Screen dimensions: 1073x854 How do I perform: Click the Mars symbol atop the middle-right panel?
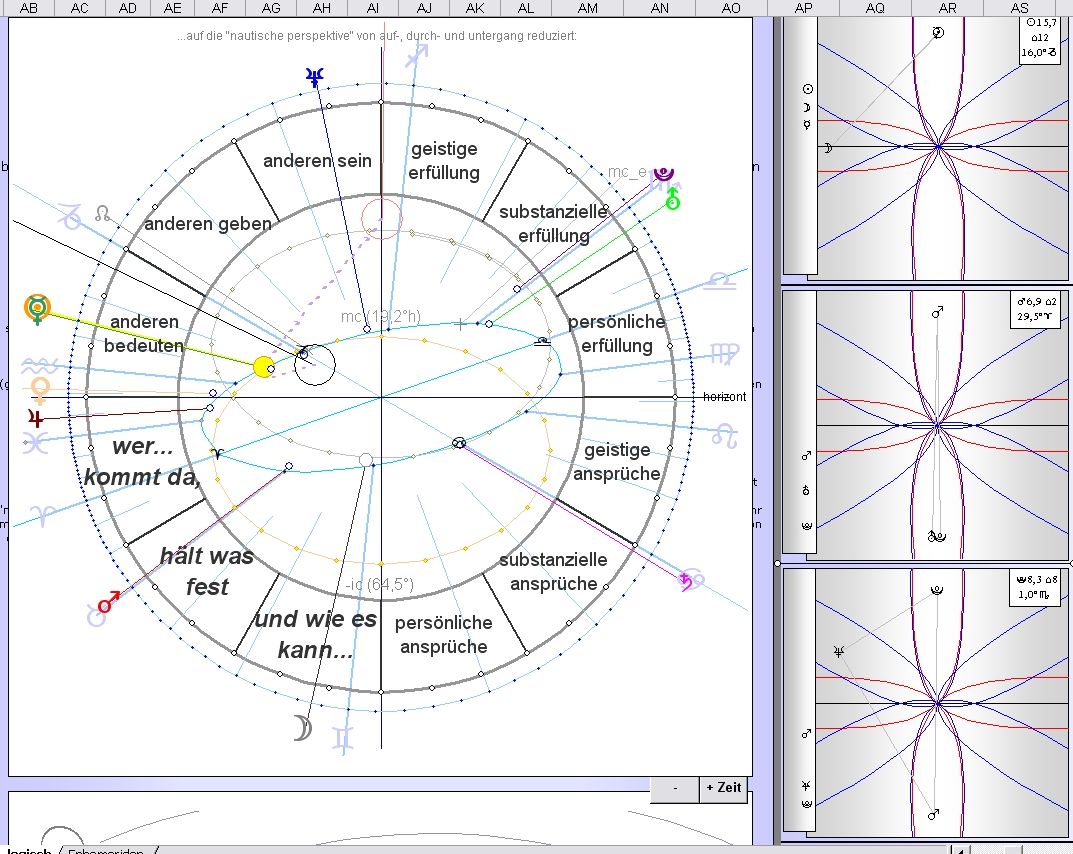point(938,312)
